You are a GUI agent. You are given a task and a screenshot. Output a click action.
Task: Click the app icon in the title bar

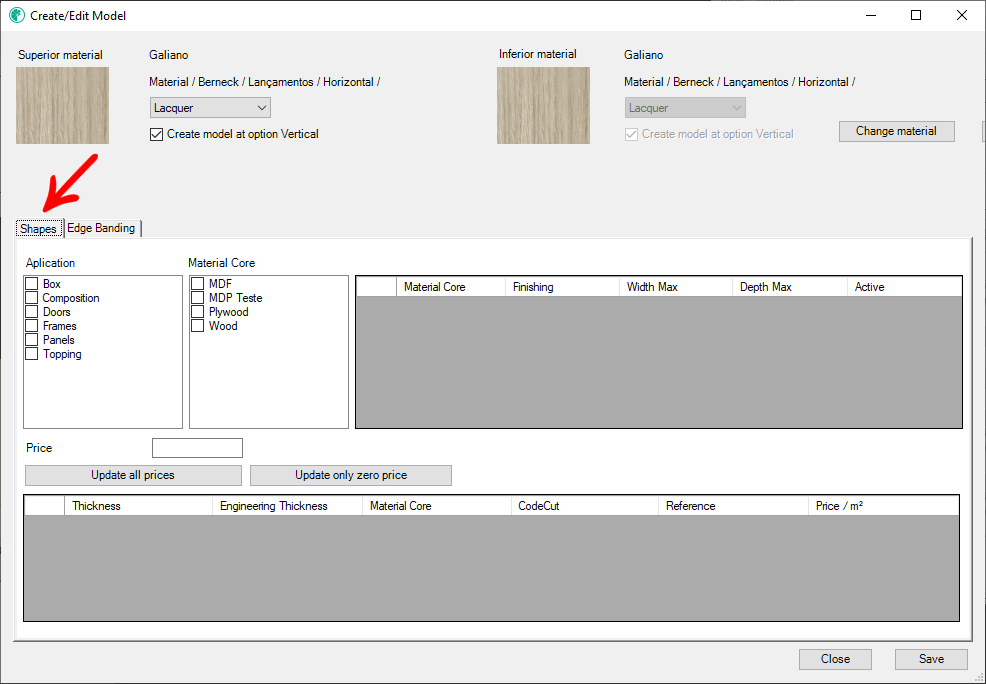(16, 15)
